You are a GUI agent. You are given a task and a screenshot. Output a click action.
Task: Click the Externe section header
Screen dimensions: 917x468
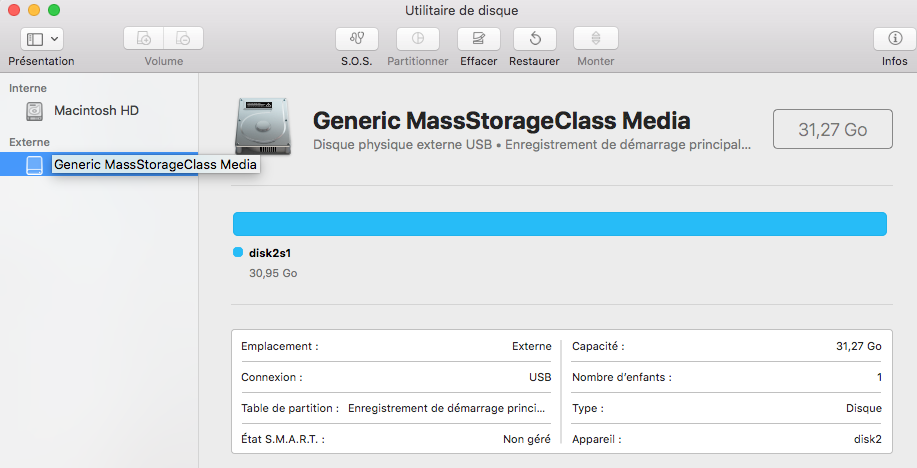click(x=29, y=142)
